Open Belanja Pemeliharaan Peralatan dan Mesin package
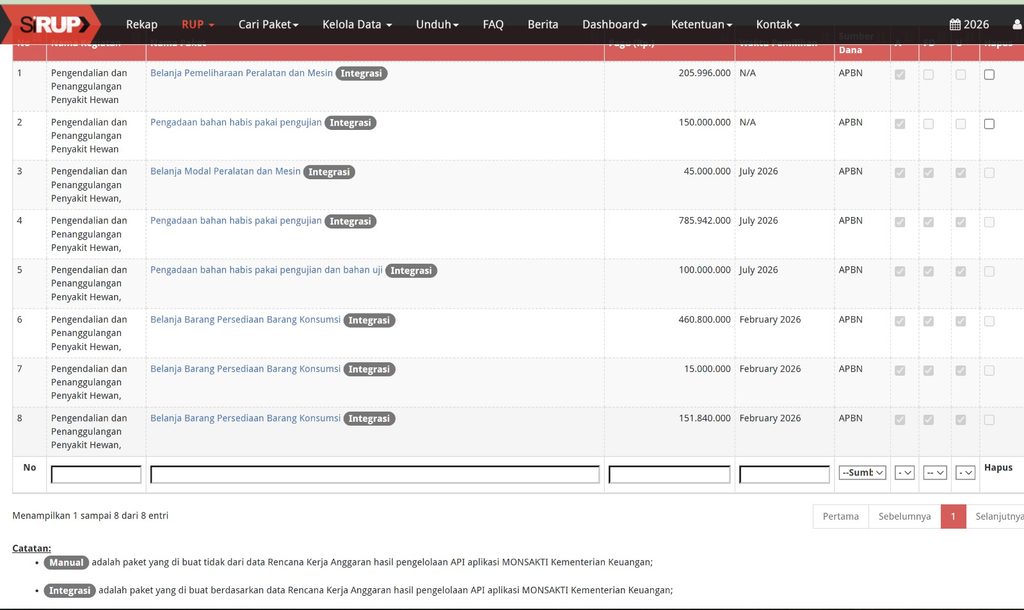 [x=242, y=73]
